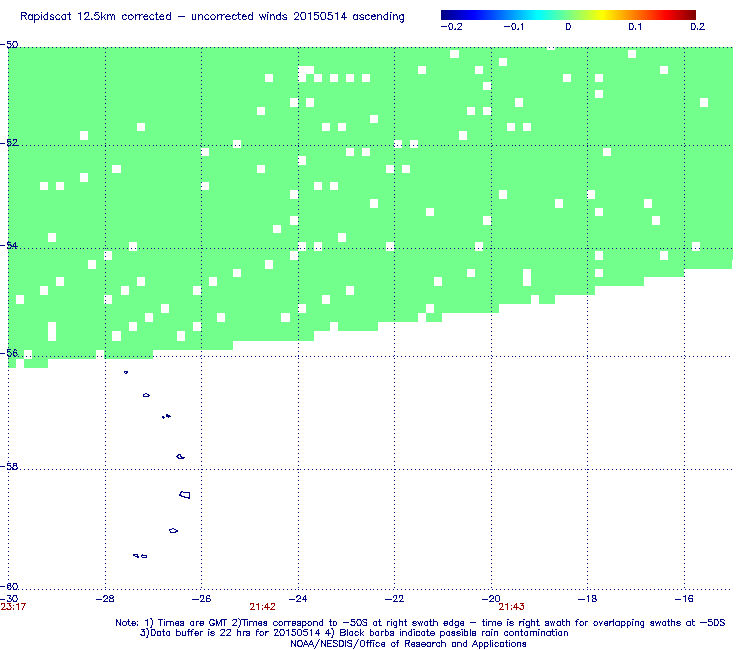Click the -16 longitude axis label

(x=684, y=599)
